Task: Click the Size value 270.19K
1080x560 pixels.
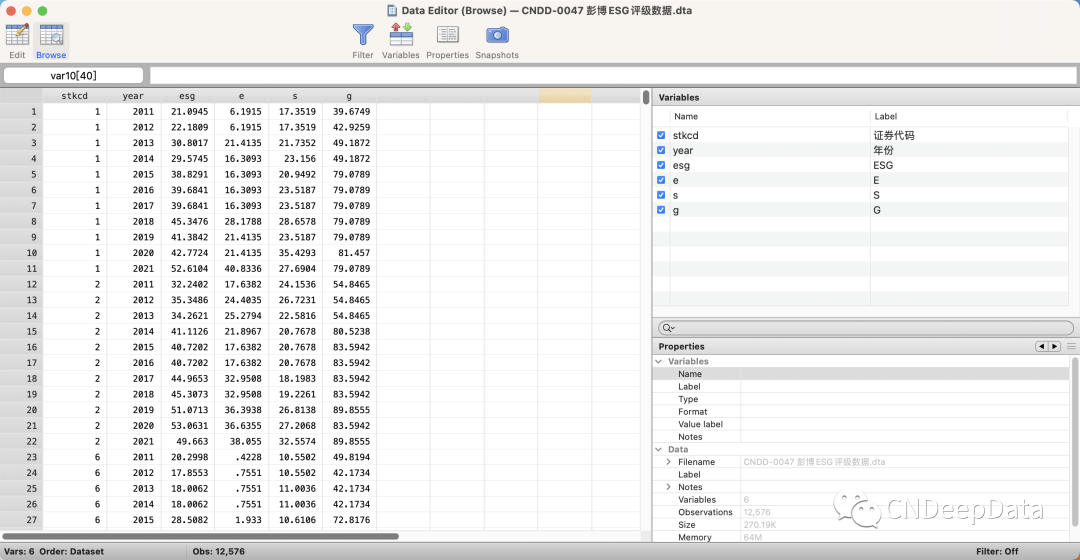Action: (x=760, y=525)
